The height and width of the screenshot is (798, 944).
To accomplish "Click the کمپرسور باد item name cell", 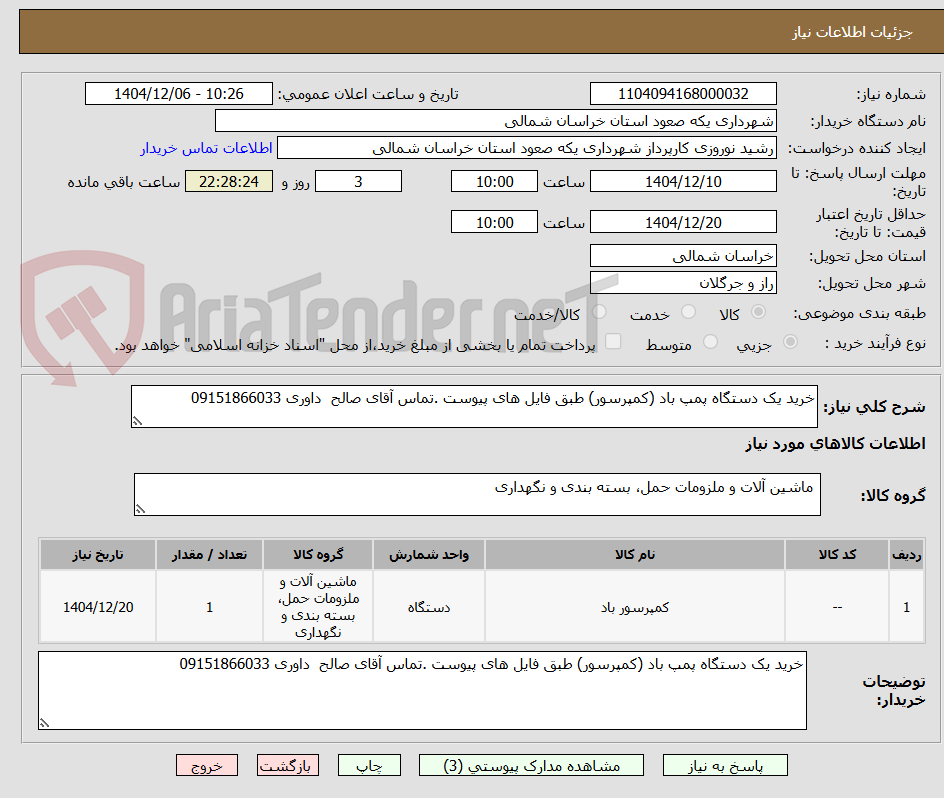I will (x=635, y=607).
